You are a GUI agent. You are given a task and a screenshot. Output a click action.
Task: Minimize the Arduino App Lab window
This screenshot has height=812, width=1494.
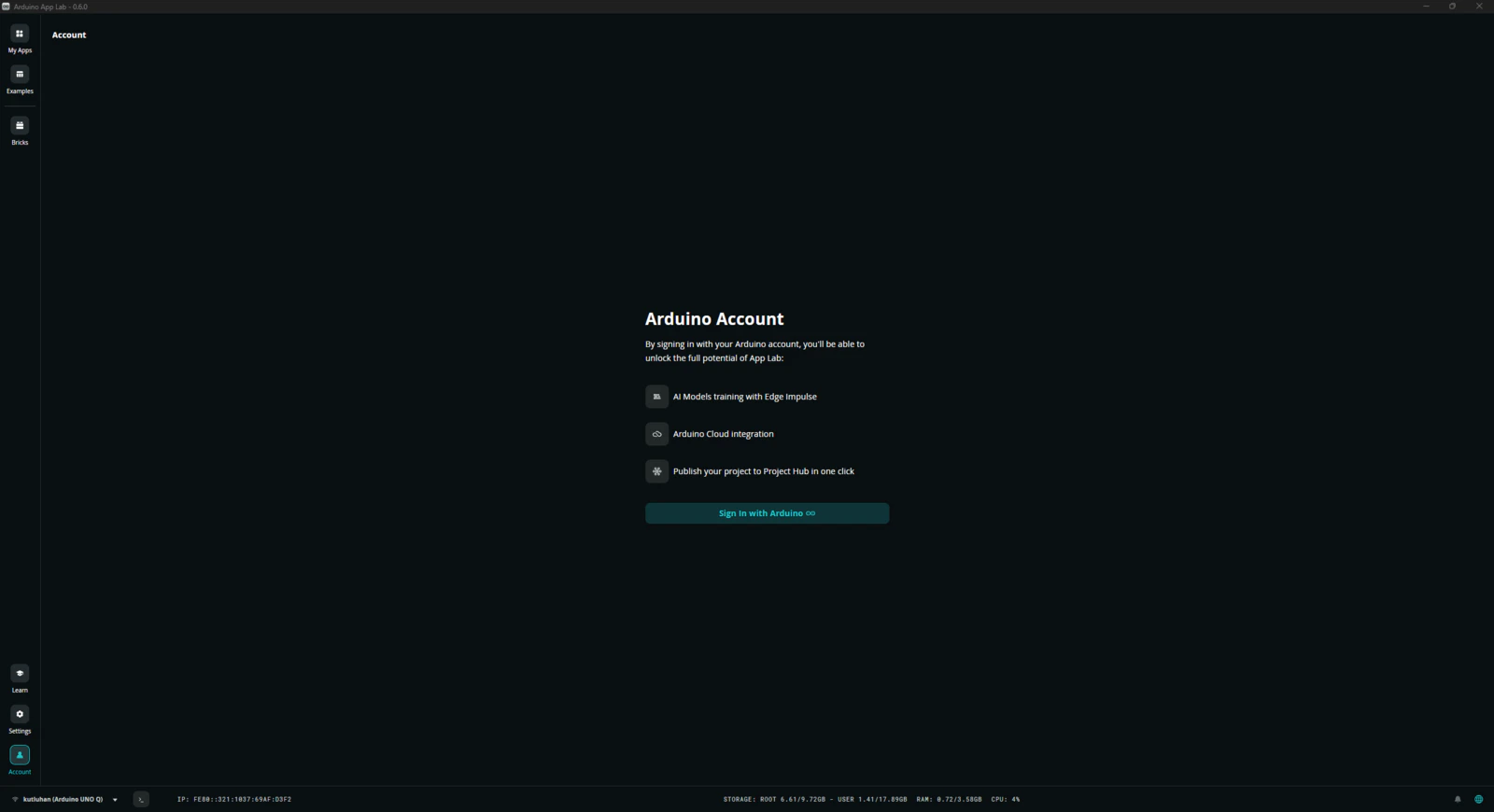(x=1426, y=7)
